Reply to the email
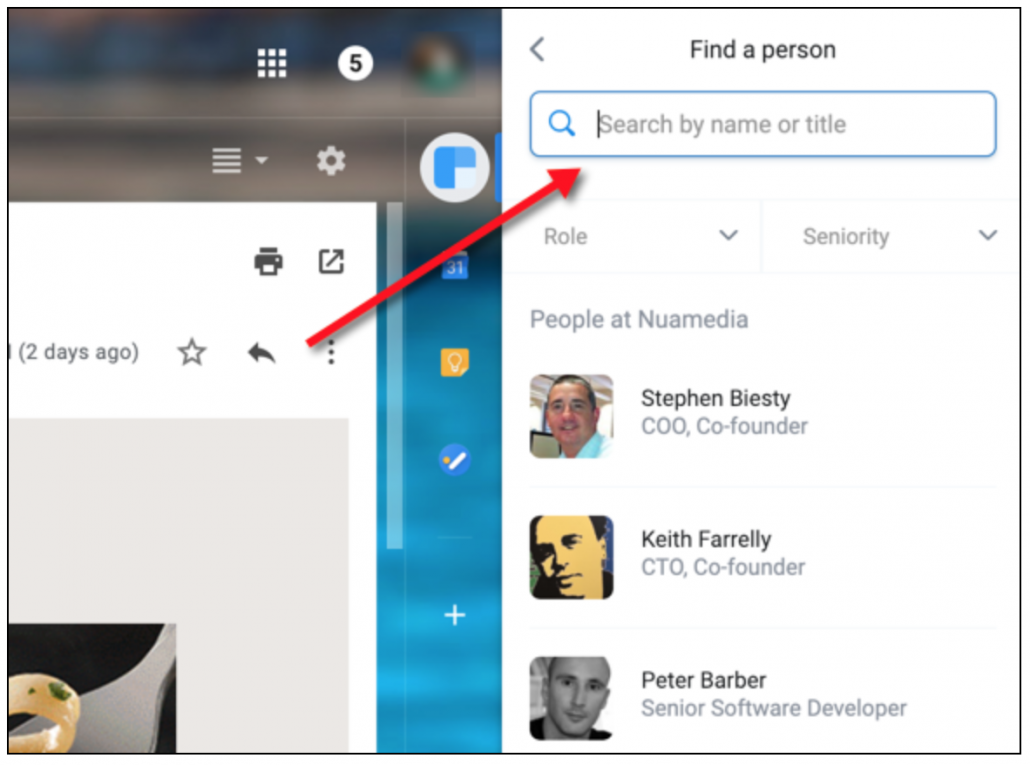The image size is (1030, 765). [x=261, y=353]
